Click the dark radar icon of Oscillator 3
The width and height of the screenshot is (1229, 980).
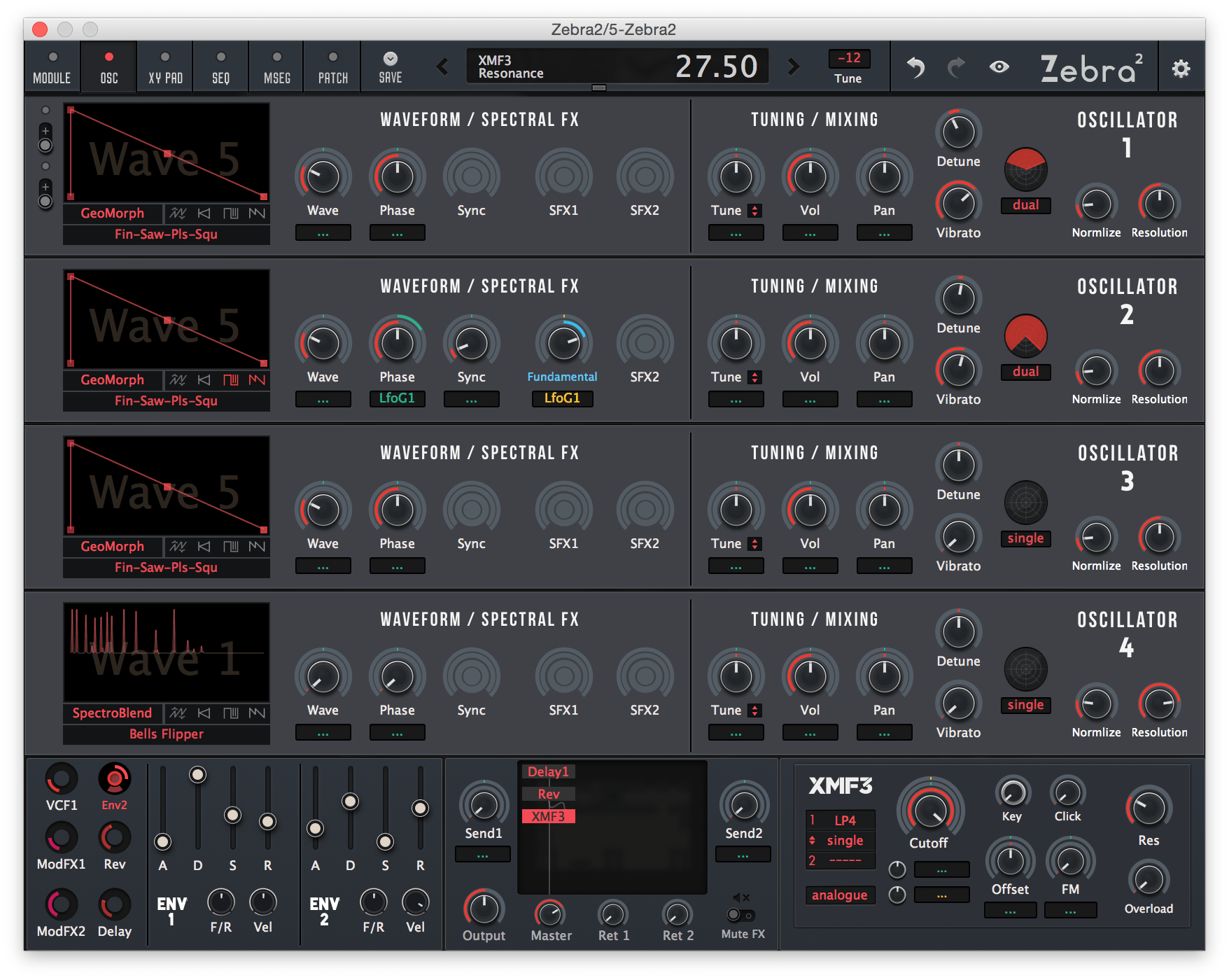point(1025,502)
